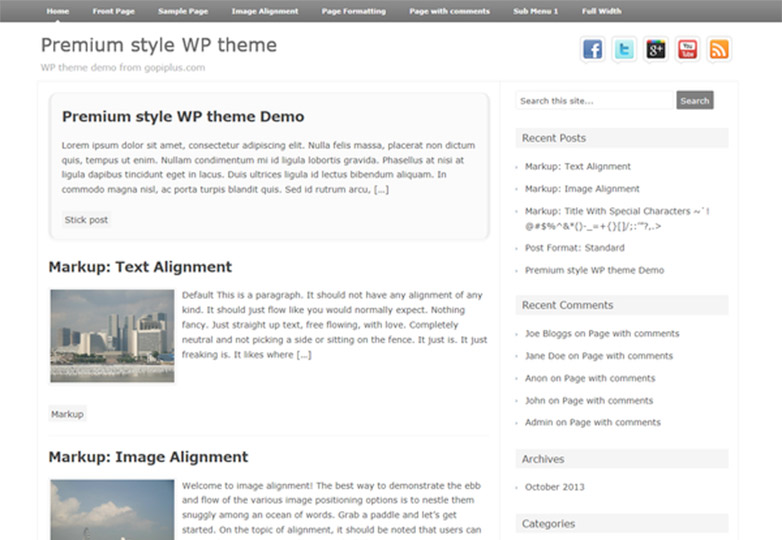
Task: Click the Recent Comments widget heading
Action: [x=622, y=305]
